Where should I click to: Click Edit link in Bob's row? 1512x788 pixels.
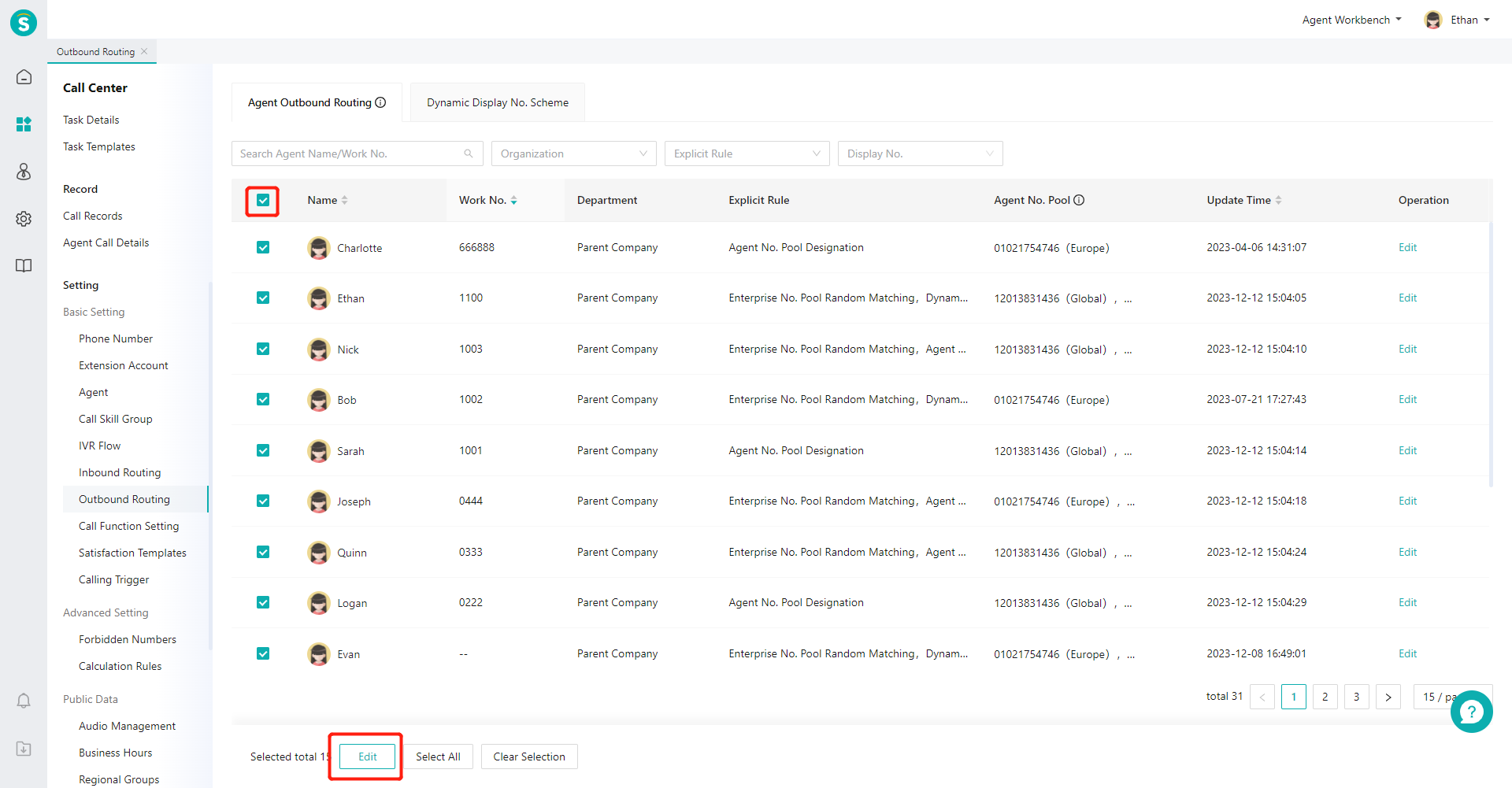click(1407, 399)
